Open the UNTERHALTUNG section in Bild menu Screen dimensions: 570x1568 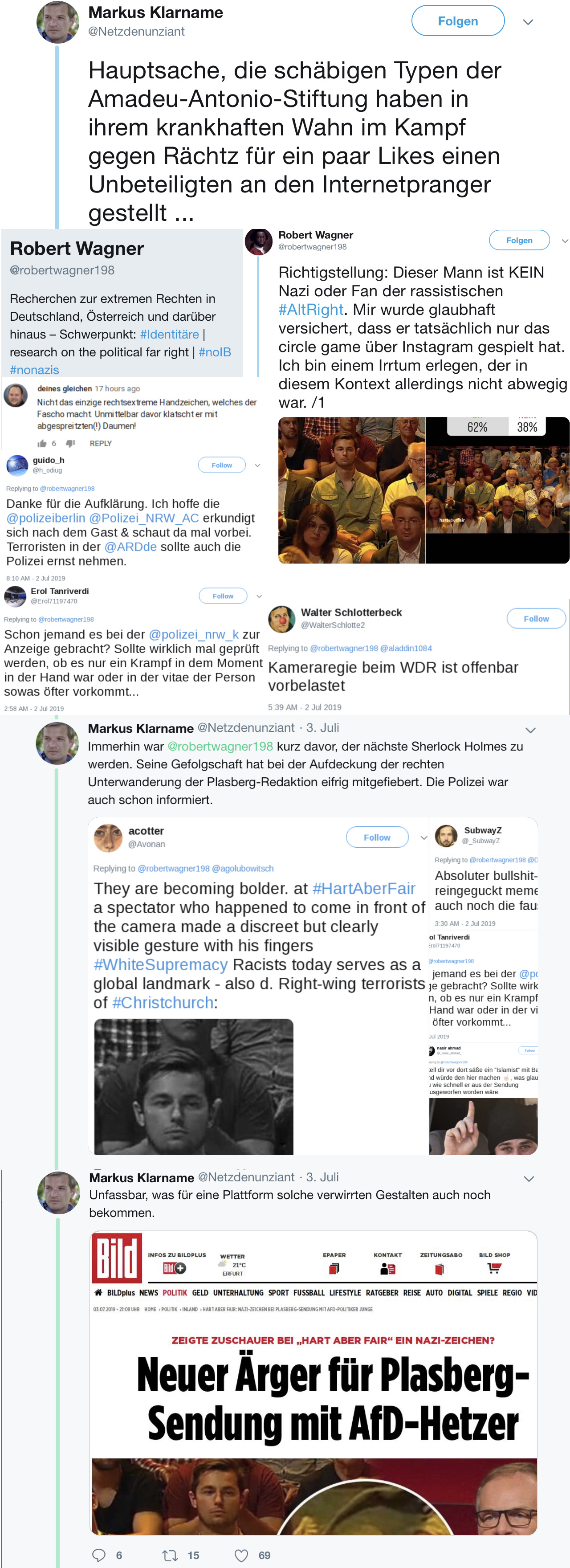[x=238, y=1292]
